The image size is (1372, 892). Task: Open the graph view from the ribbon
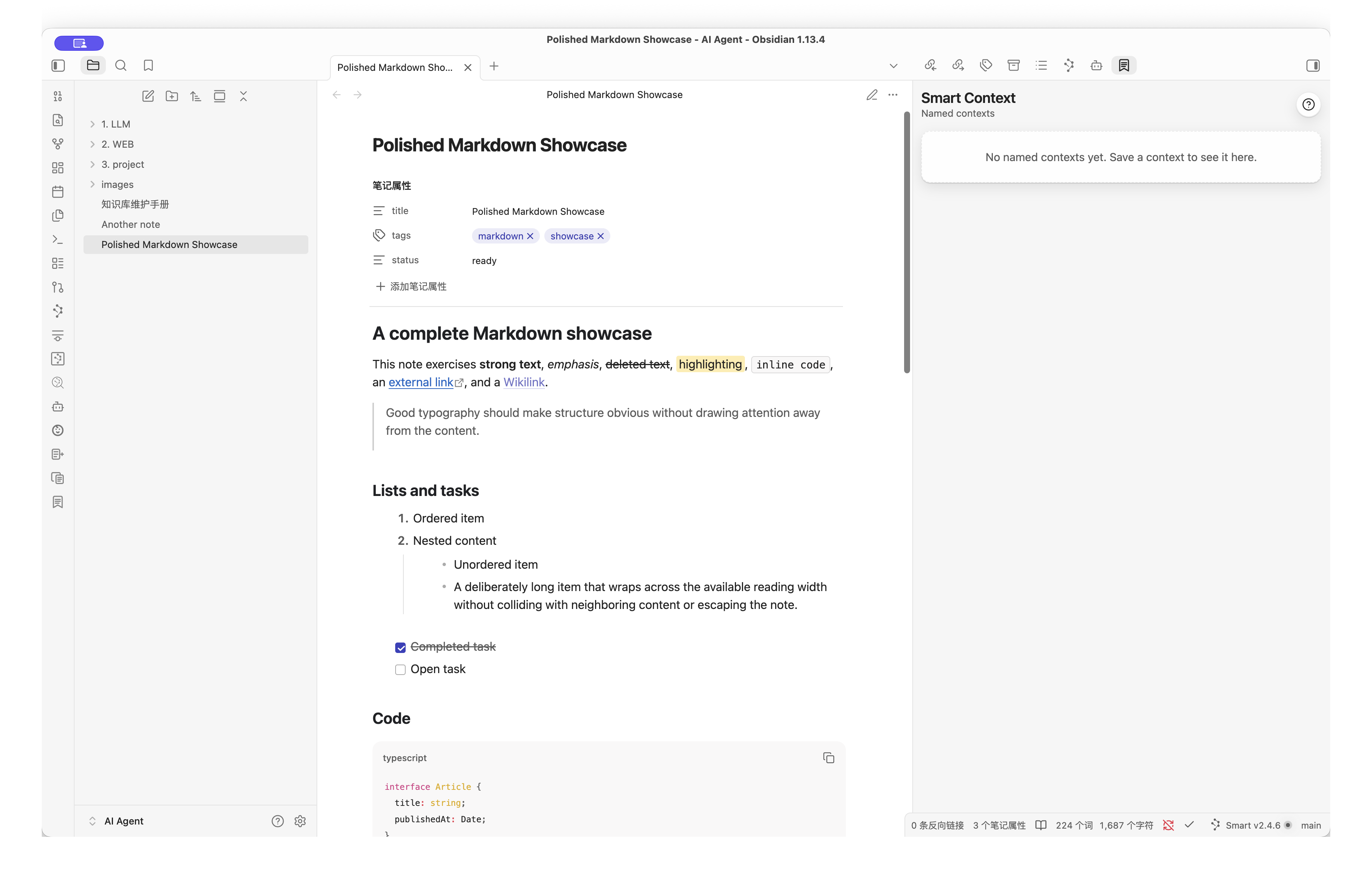(58, 144)
